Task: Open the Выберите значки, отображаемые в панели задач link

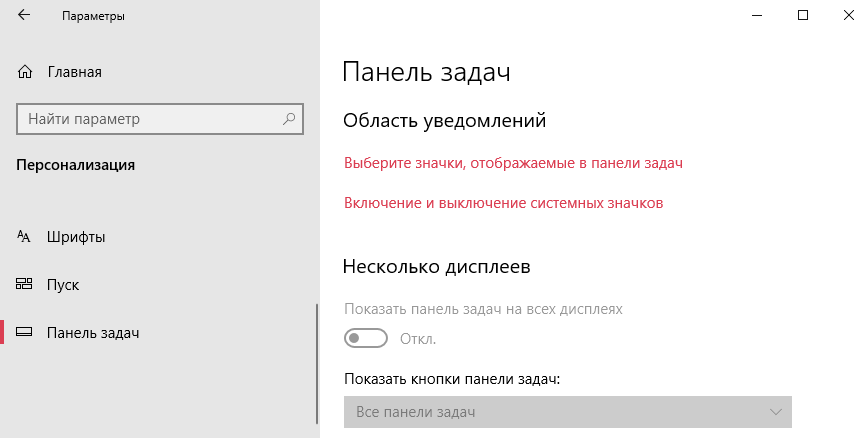Action: 513,163
